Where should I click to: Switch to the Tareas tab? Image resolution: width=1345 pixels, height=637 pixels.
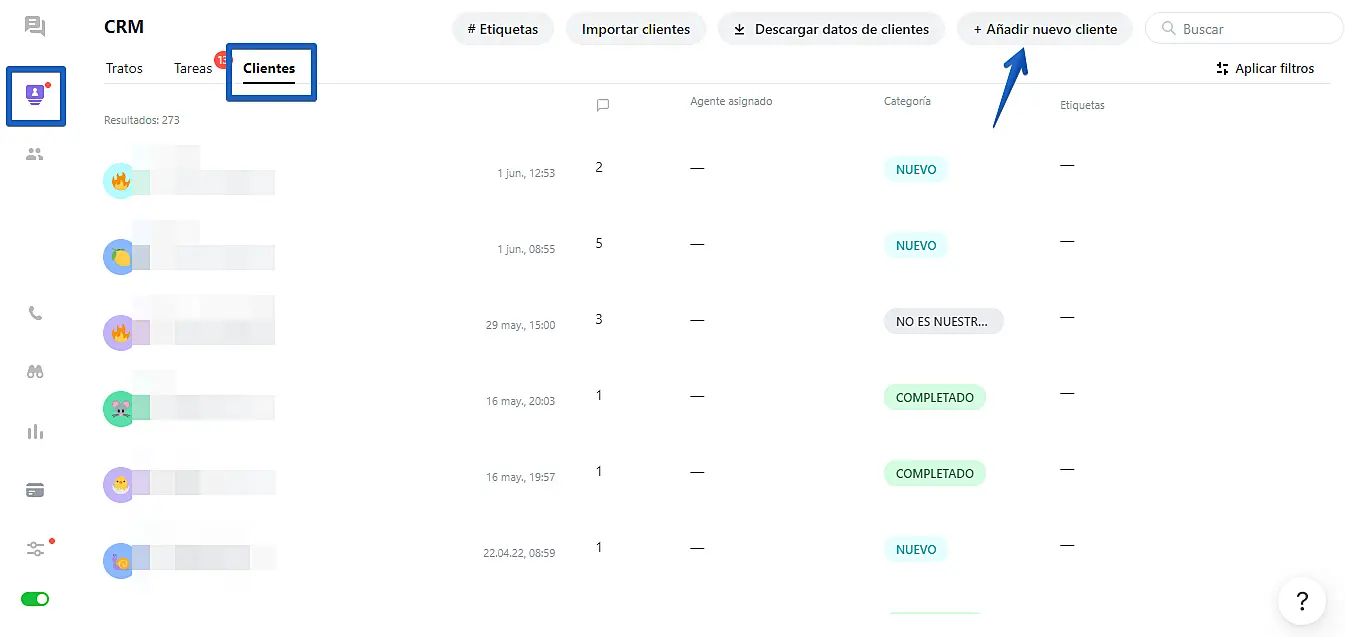pyautogui.click(x=193, y=68)
